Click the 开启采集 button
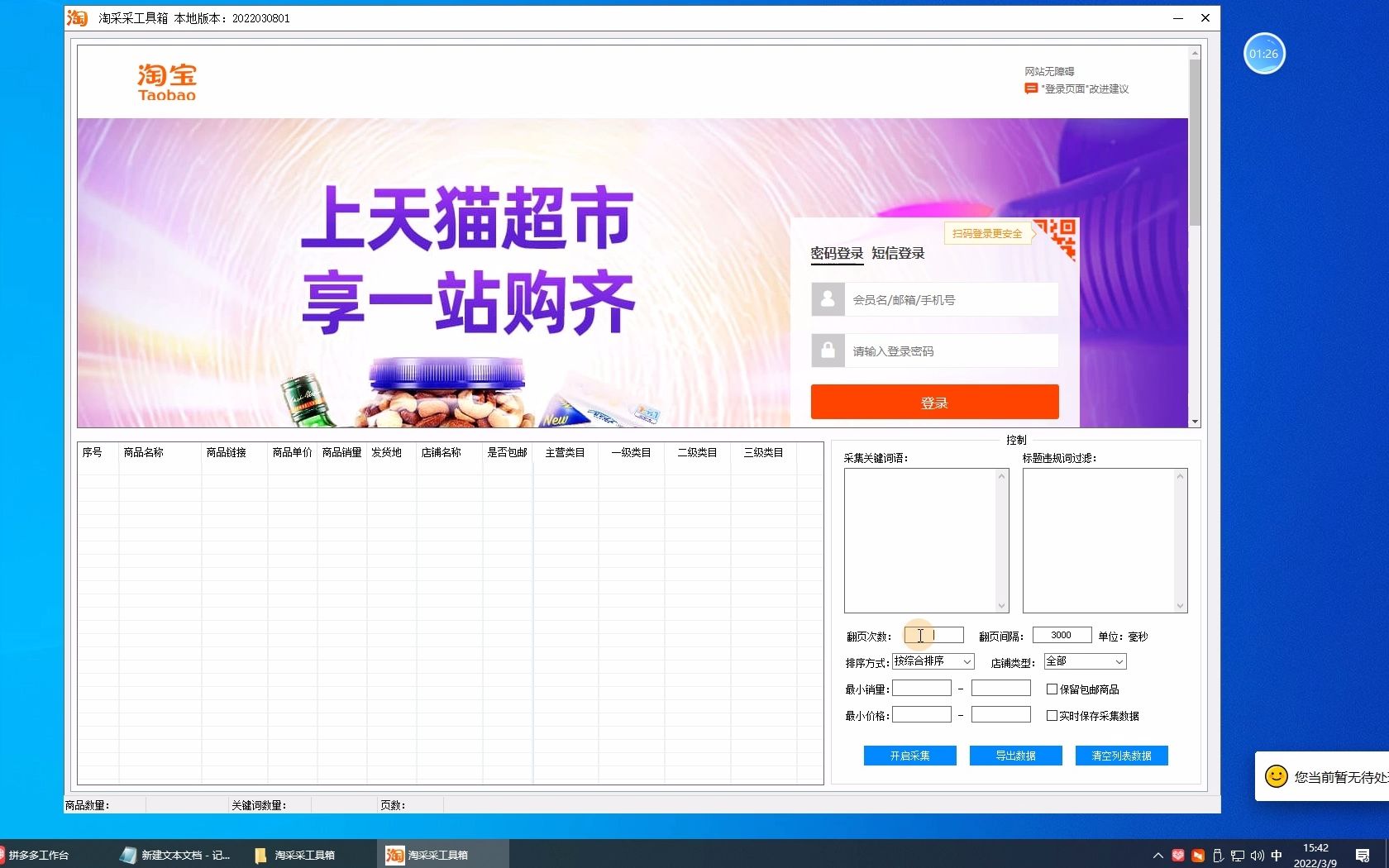Screen dimensions: 1389x868 pyautogui.click(x=909, y=756)
